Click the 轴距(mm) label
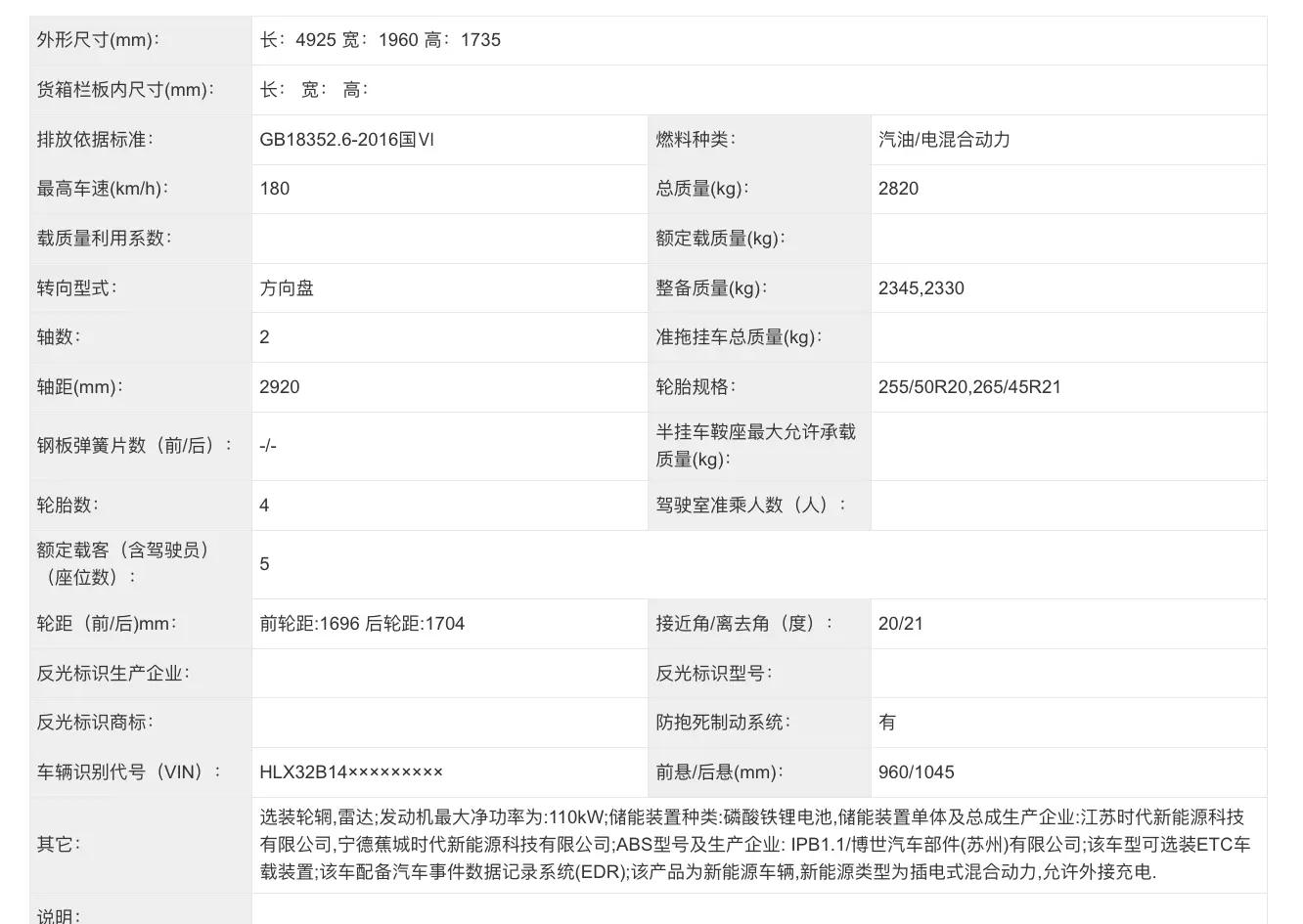Image resolution: width=1303 pixels, height=924 pixels. (x=80, y=387)
